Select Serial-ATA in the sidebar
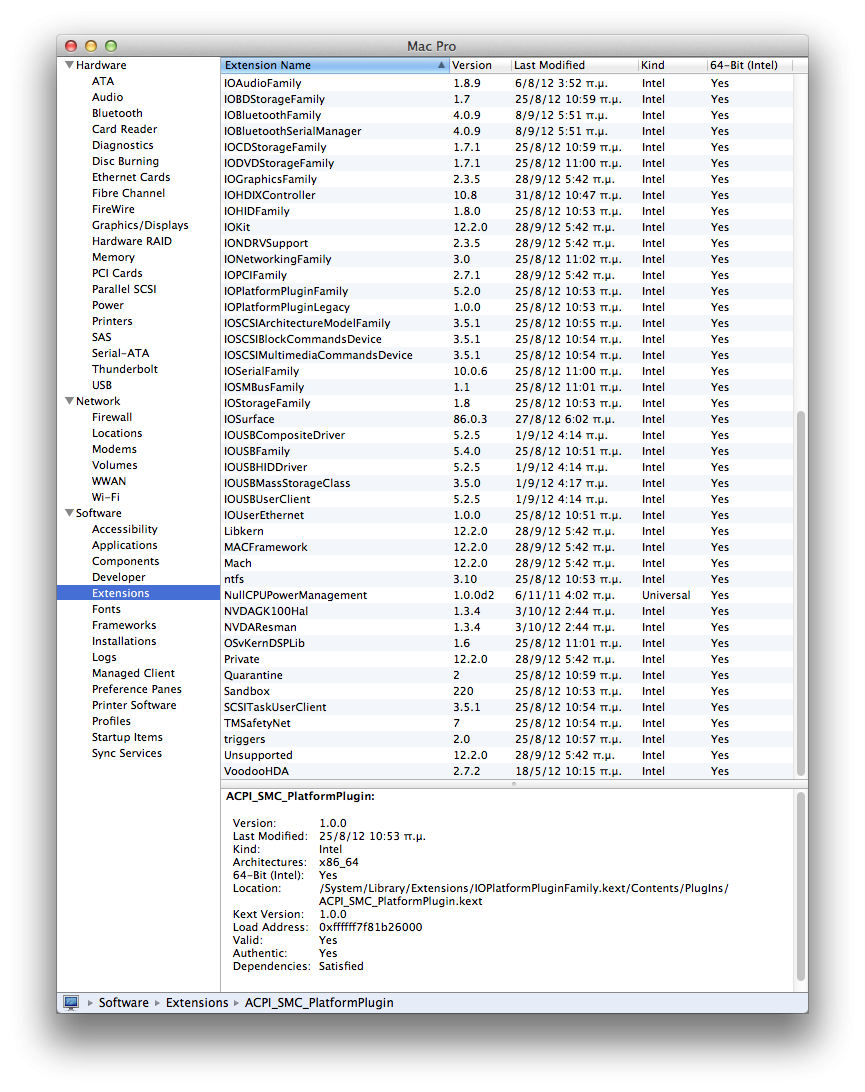 (x=120, y=353)
